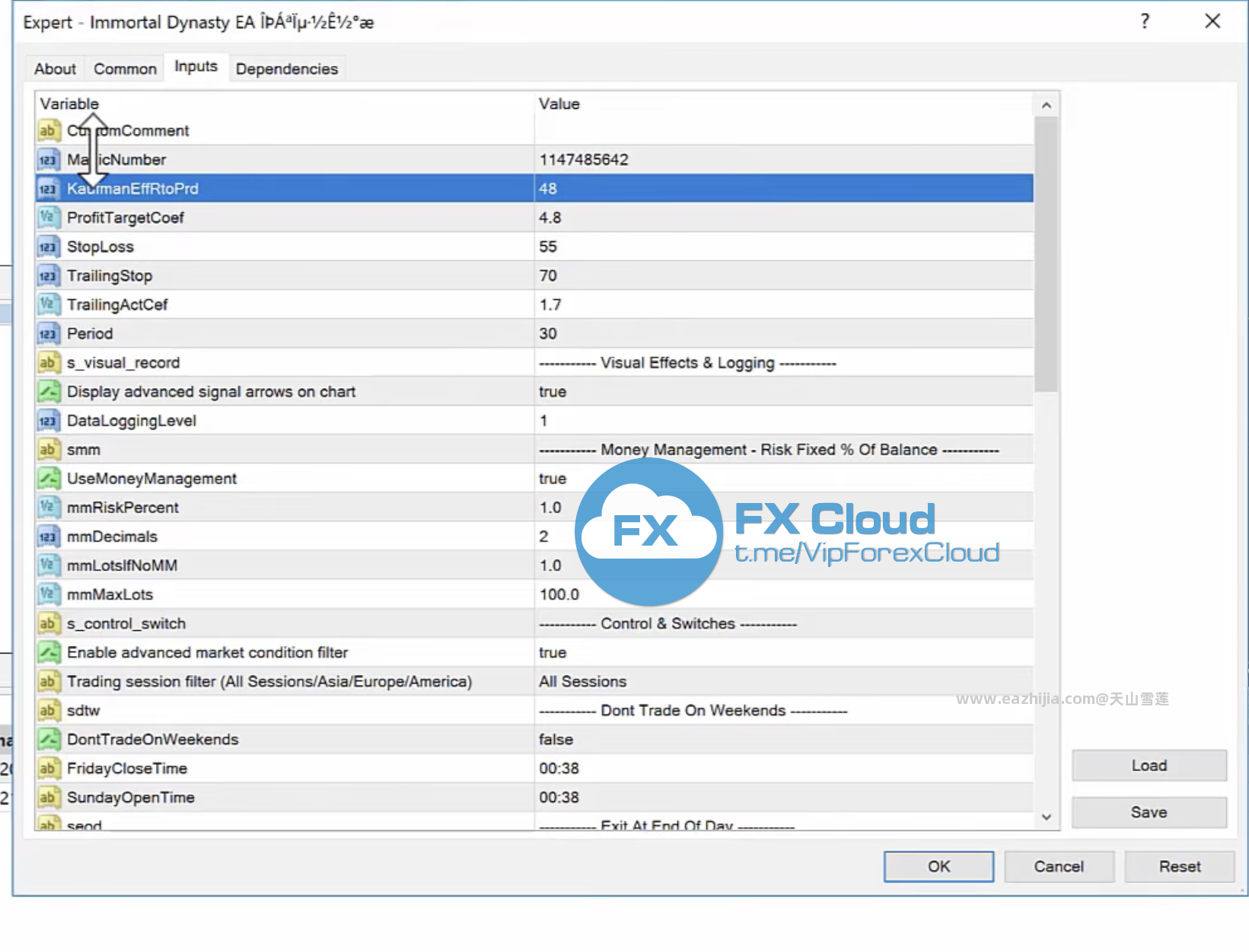Screen dimensions: 1249x952
Task: Click the string icon beside SundayOpenTime
Action: coord(48,798)
